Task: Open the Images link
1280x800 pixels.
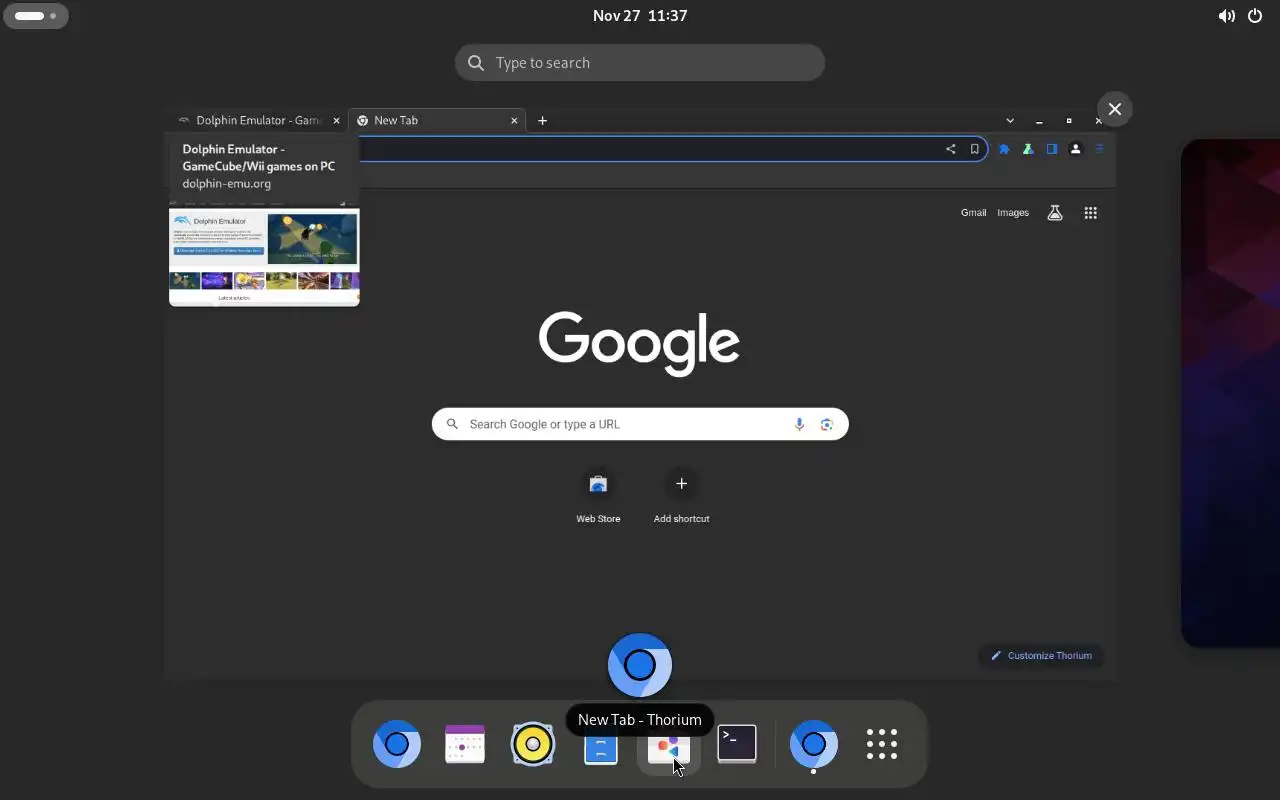Action: click(1013, 212)
